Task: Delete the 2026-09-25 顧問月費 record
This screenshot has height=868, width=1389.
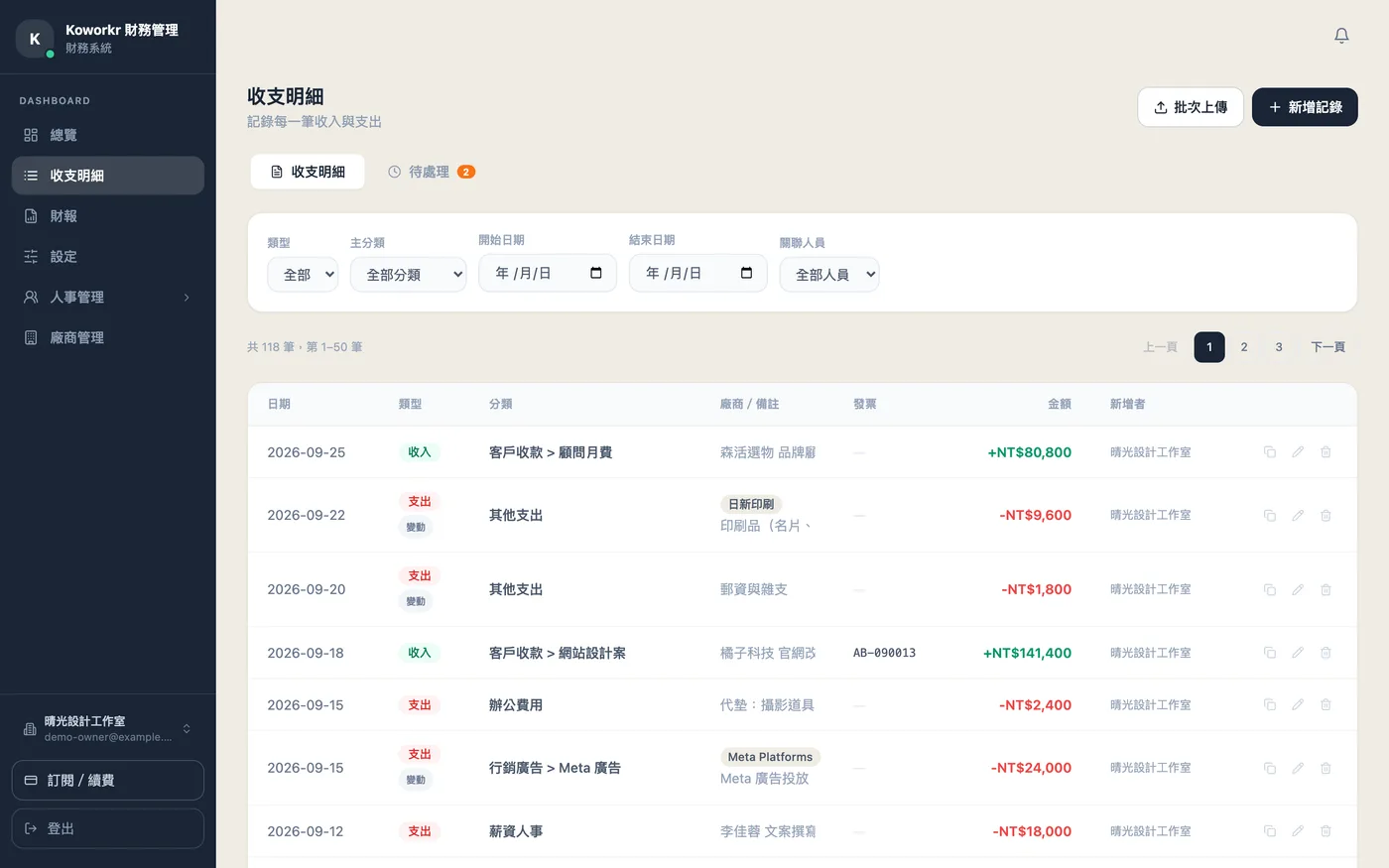Action: (x=1326, y=452)
